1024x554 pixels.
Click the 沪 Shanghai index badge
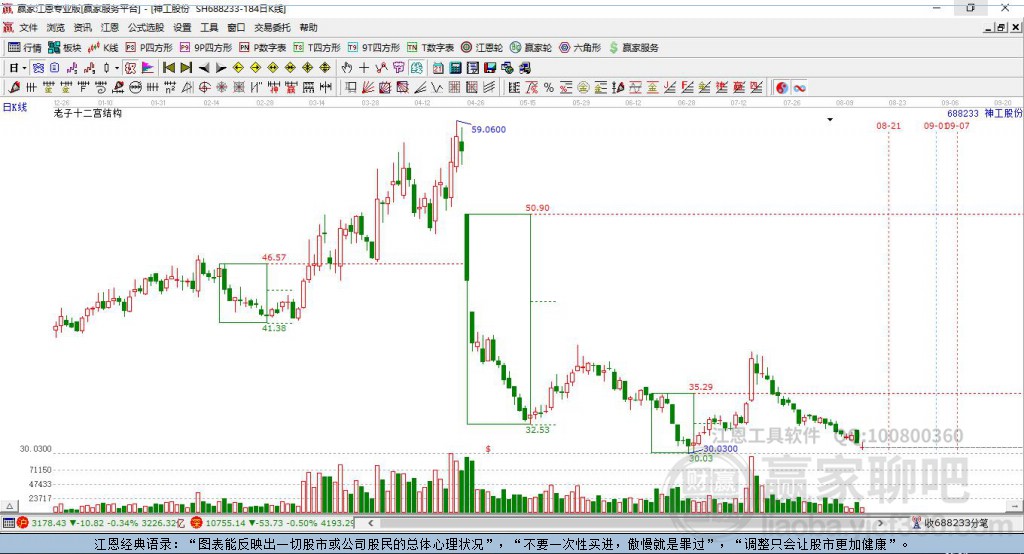point(23,523)
